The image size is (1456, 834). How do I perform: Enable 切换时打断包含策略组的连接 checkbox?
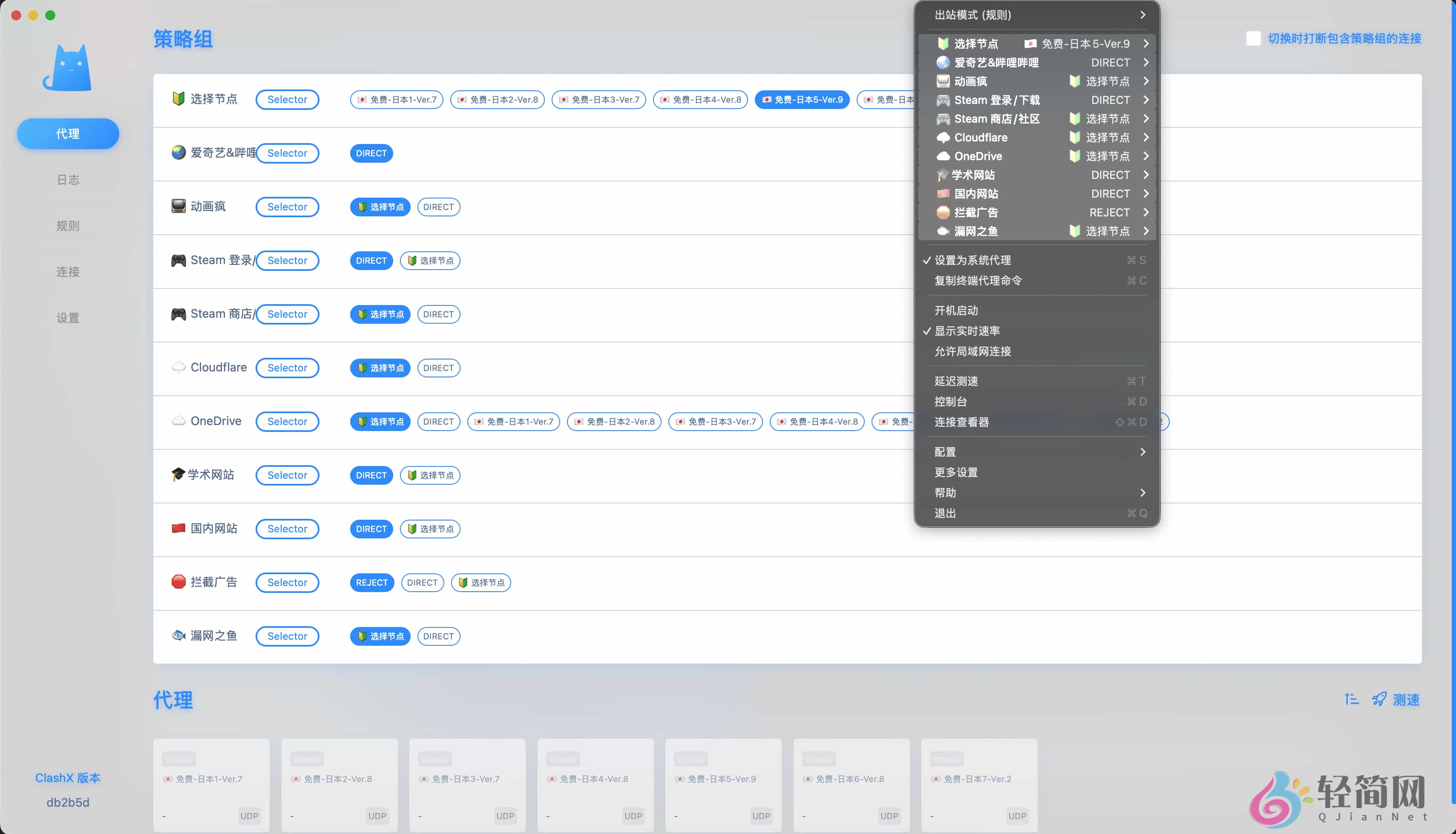1253,38
